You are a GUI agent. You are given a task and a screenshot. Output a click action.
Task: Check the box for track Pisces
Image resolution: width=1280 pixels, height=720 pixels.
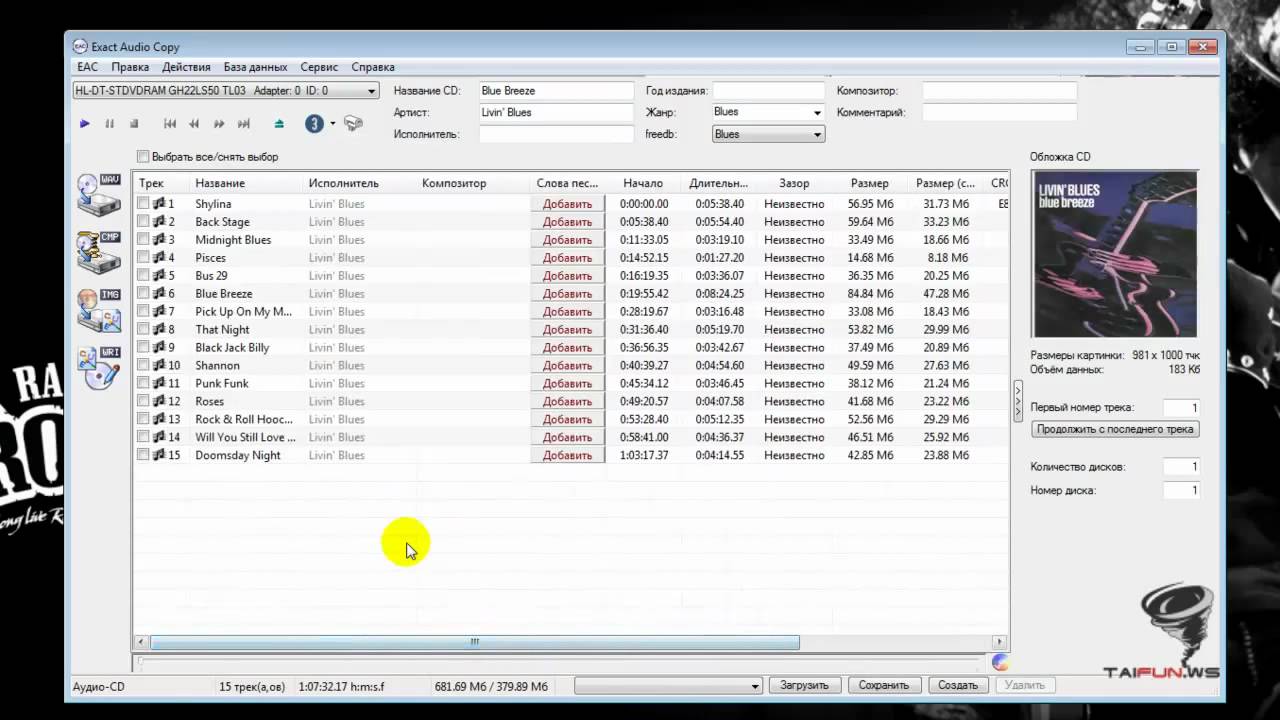coord(143,257)
